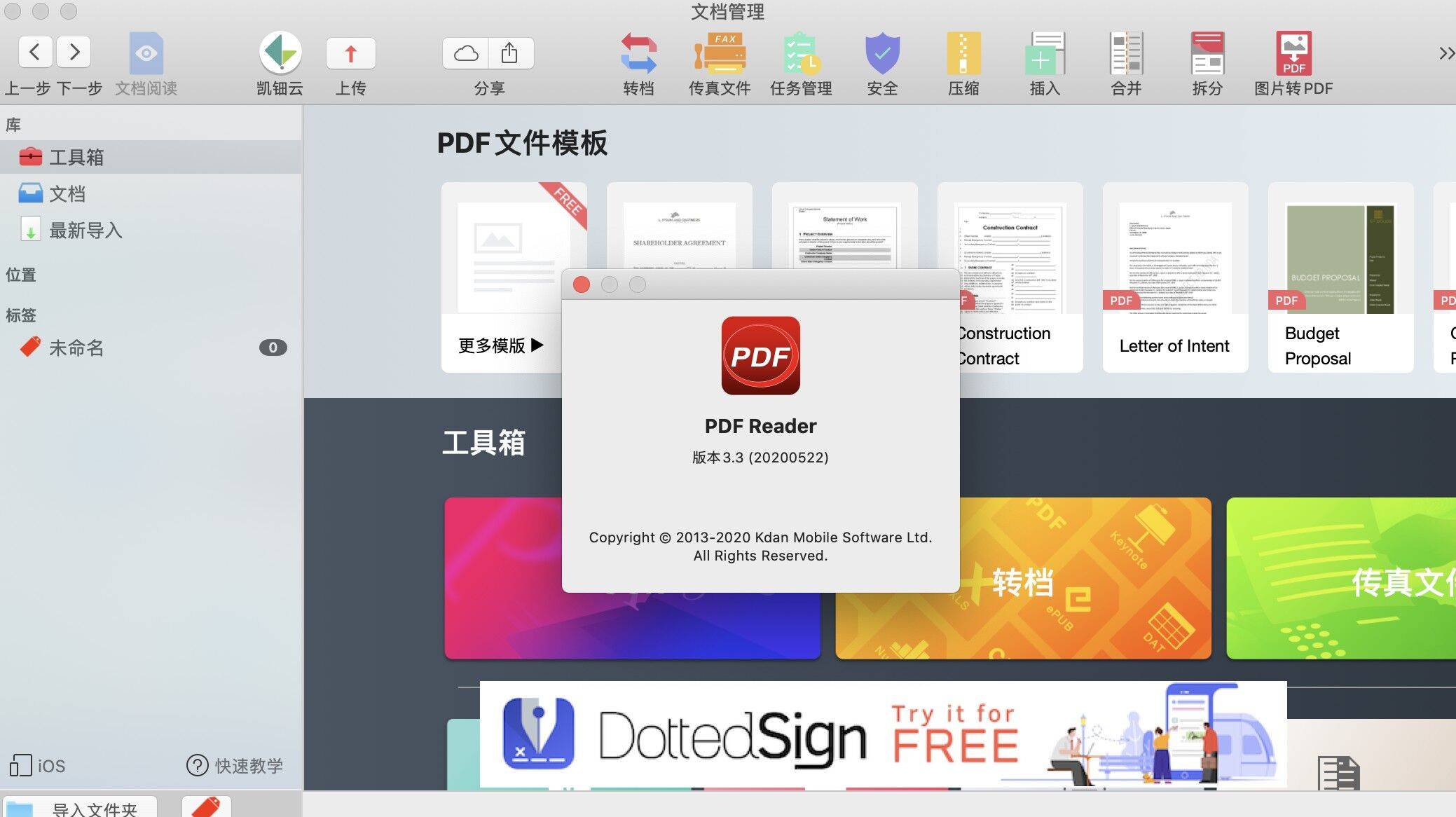This screenshot has height=817, width=1456.
Task: Go back with previous step arrow
Action: [35, 52]
